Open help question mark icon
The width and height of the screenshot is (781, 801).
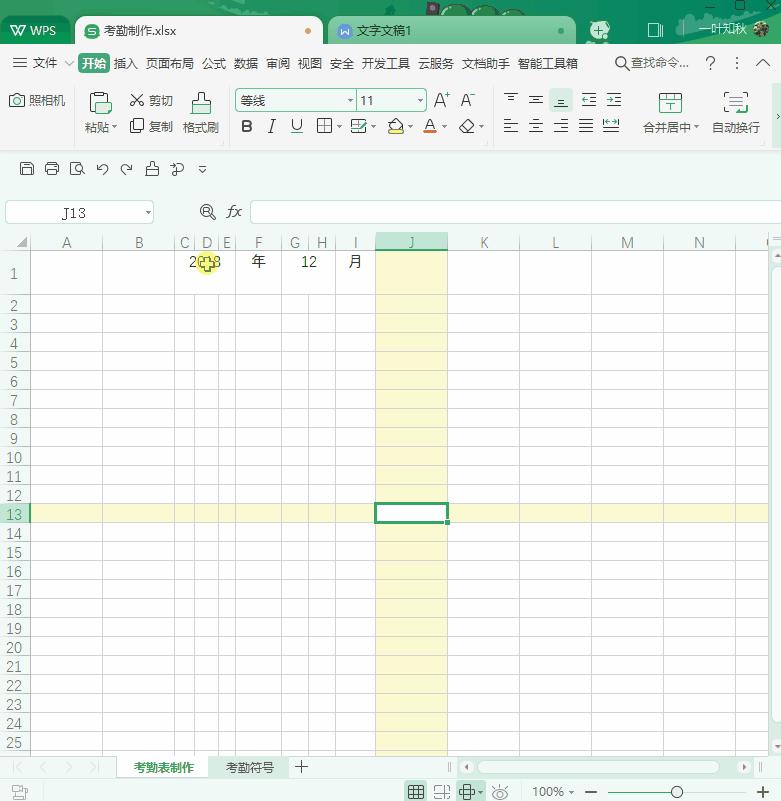[x=710, y=63]
